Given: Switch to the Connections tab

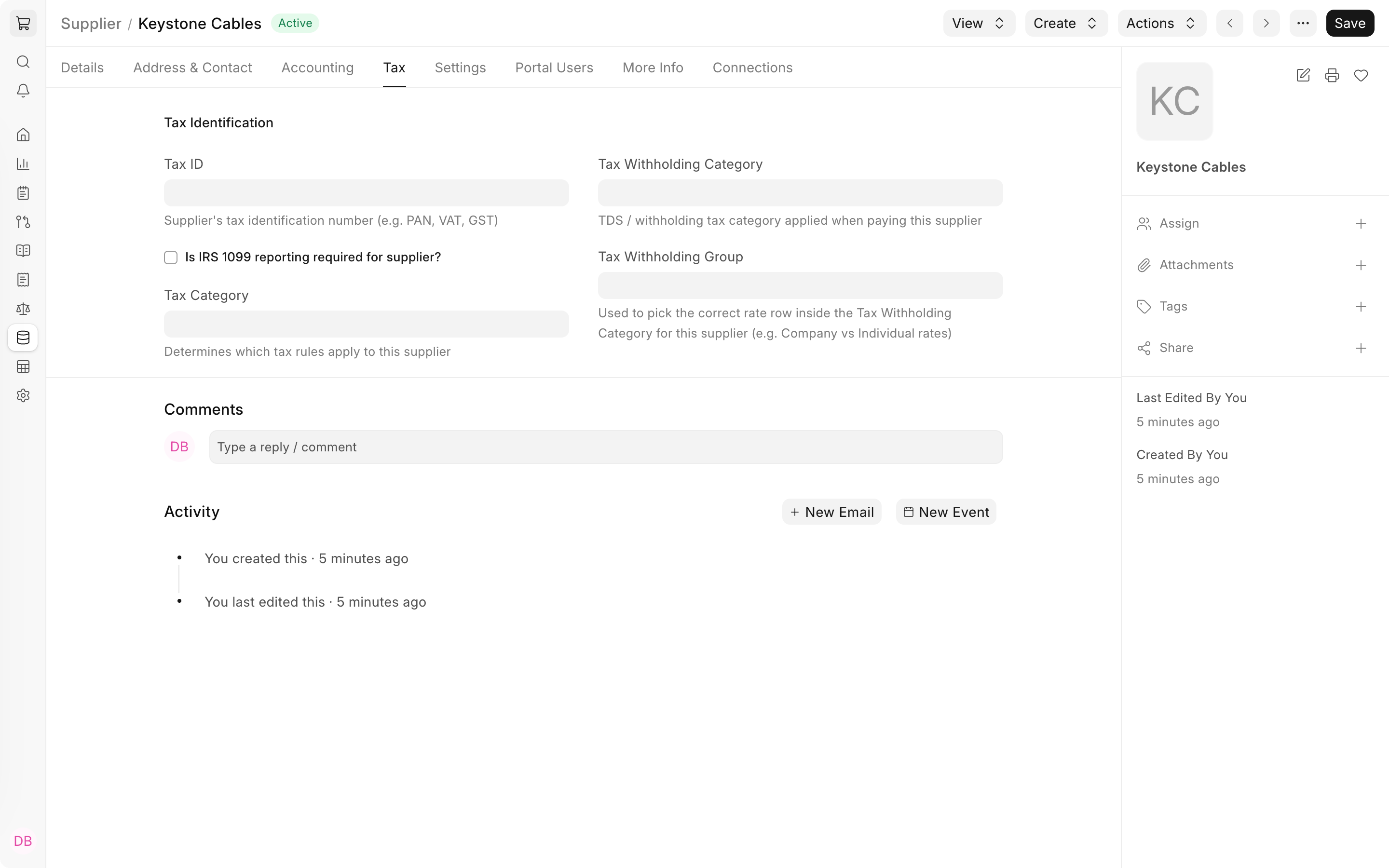Looking at the screenshot, I should coord(752,68).
